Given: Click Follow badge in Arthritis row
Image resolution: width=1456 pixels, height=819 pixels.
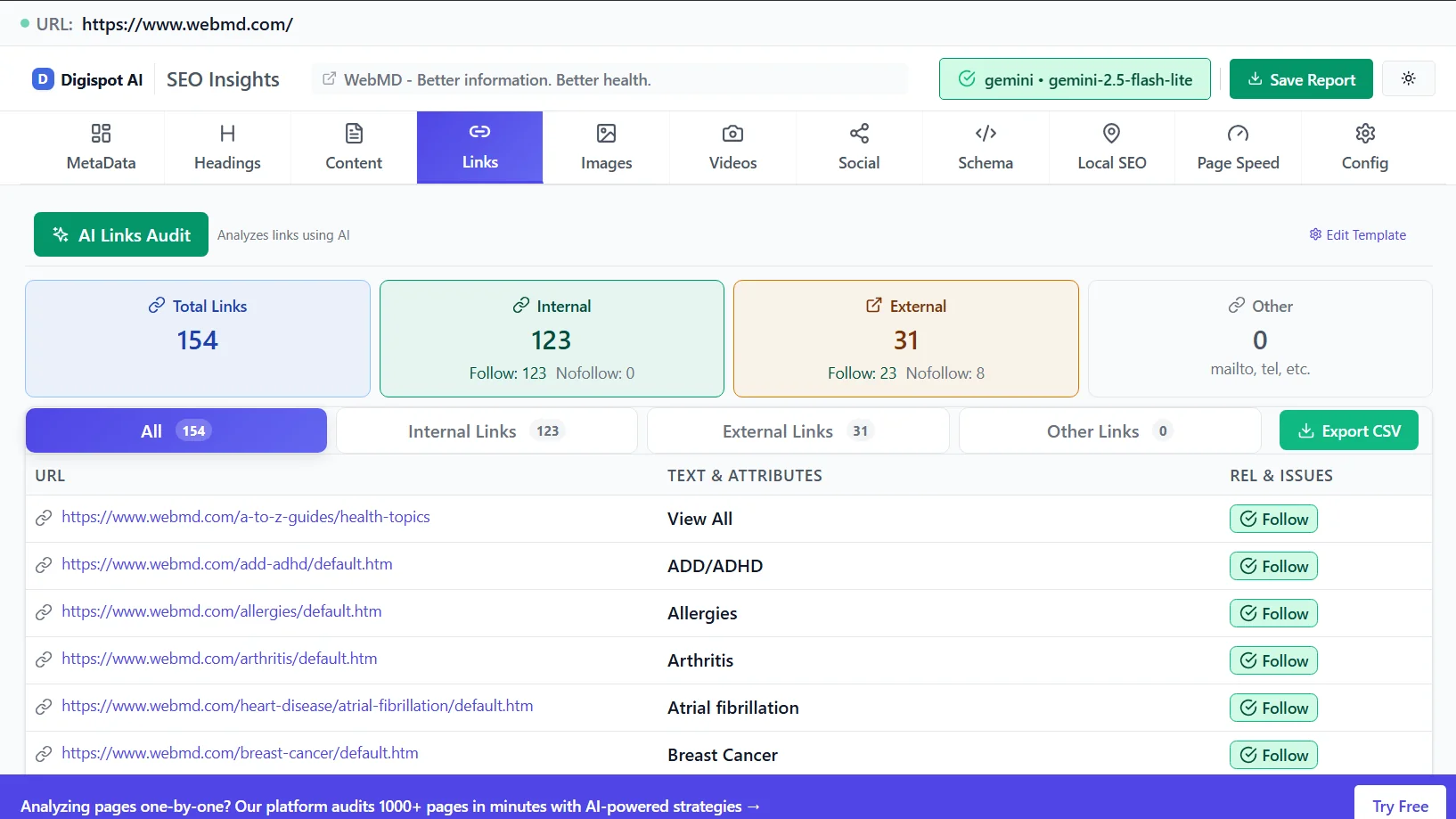Looking at the screenshot, I should click(x=1273, y=660).
